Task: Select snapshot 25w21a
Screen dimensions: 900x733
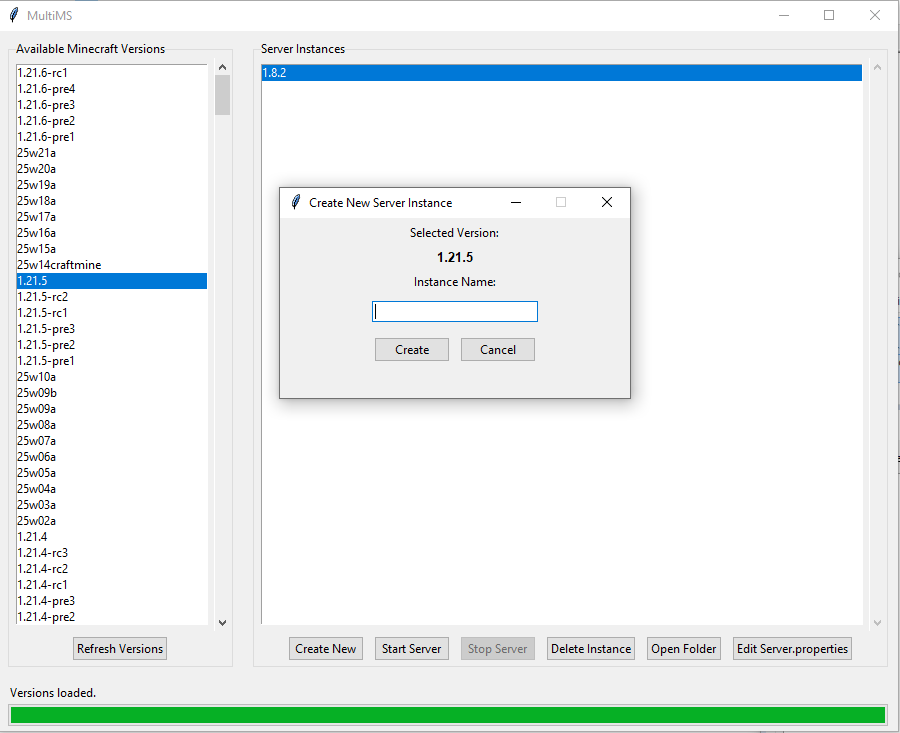Action: click(111, 153)
